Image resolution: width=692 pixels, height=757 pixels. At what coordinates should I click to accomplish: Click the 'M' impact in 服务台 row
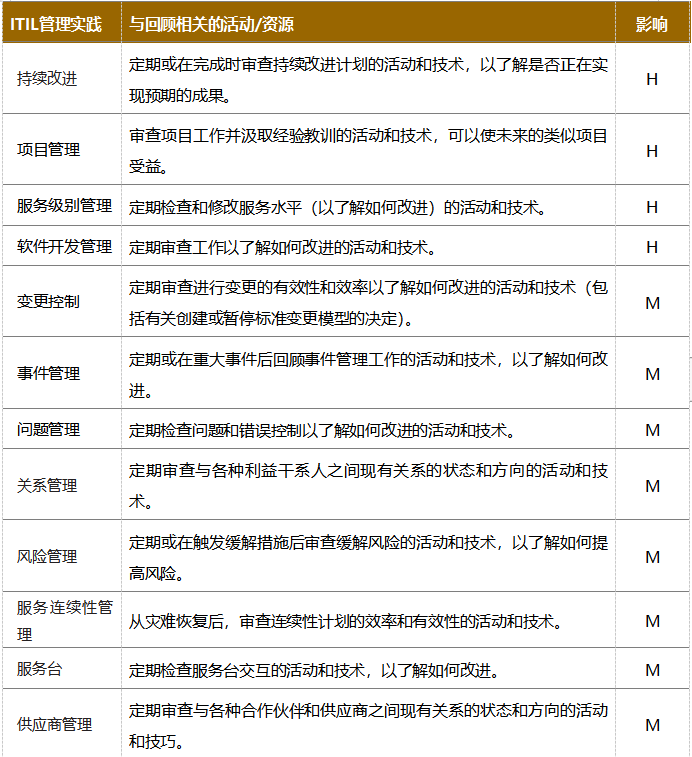[652, 670]
